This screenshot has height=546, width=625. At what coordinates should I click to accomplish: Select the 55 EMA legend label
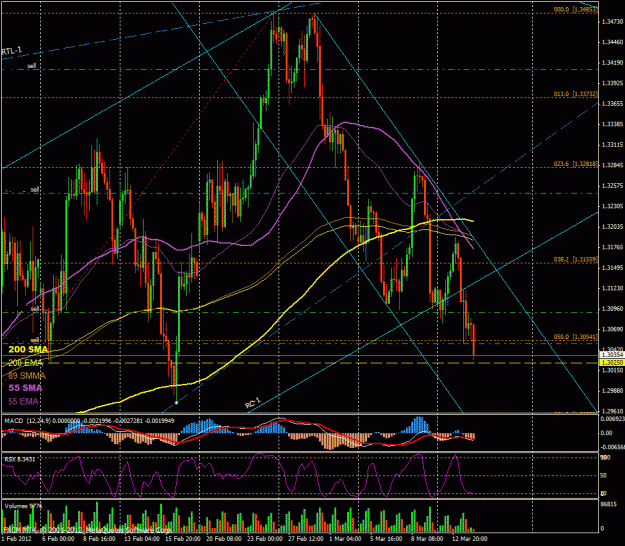pyautogui.click(x=24, y=401)
